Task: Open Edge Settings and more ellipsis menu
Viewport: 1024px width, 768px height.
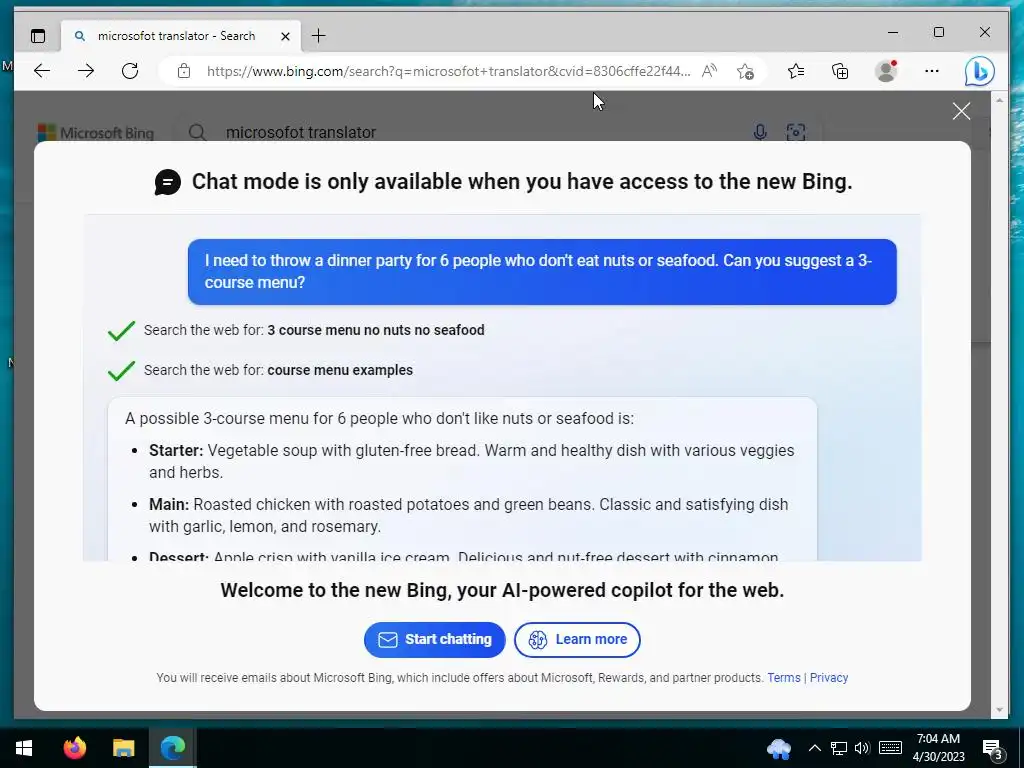Action: coord(932,71)
